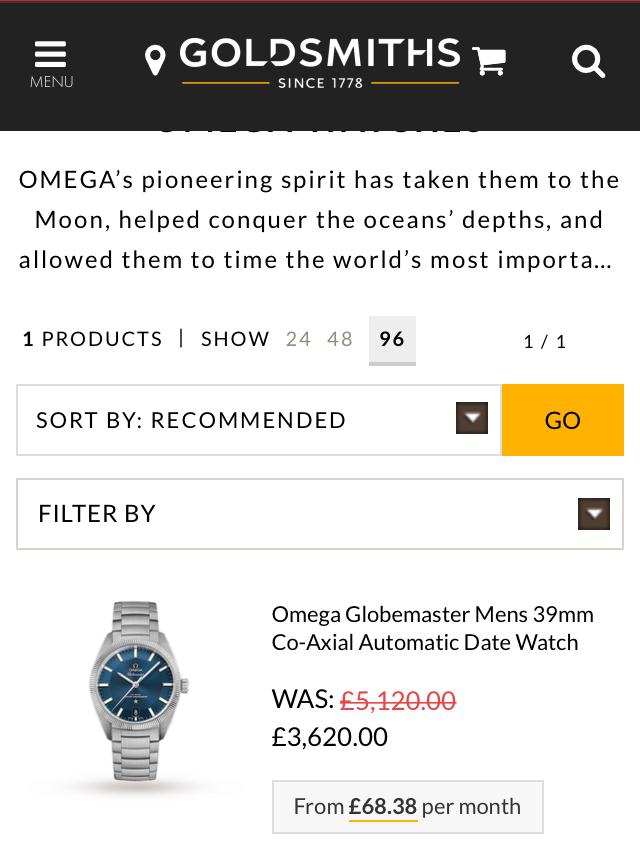Open the shopping cart icon
Screen dimensions: 640x859
click(489, 61)
